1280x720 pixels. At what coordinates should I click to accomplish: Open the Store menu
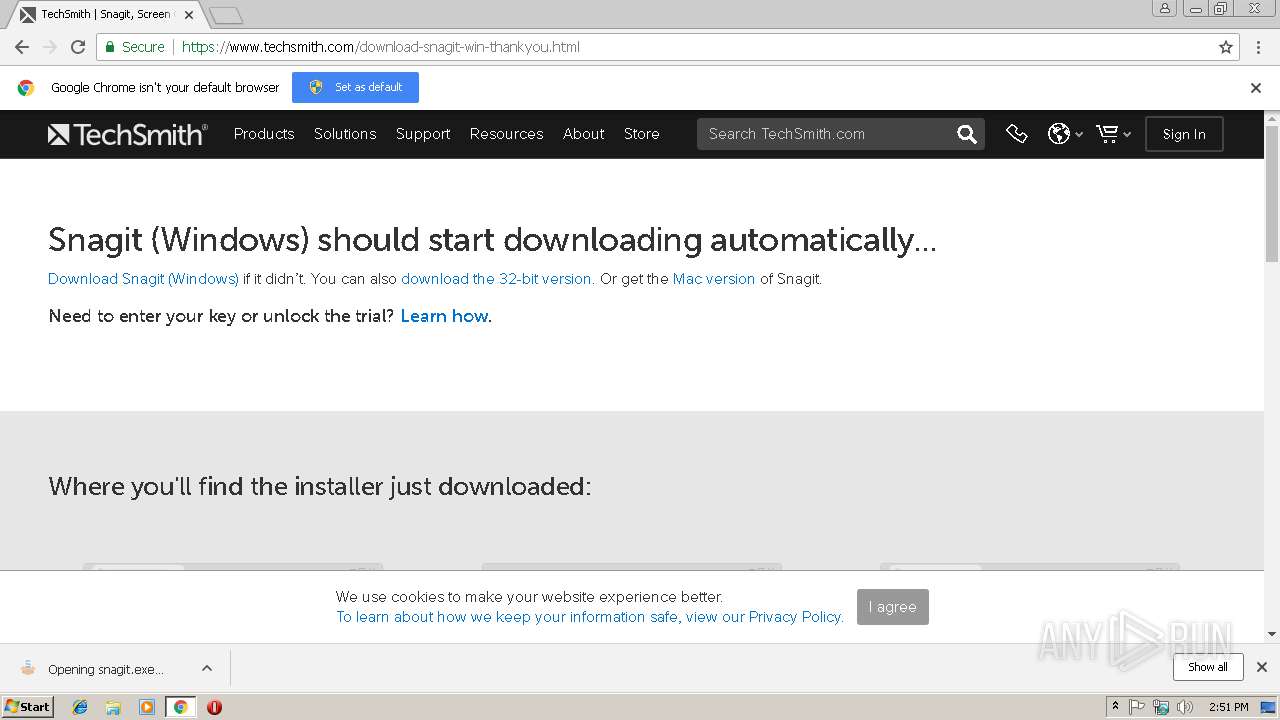pyautogui.click(x=642, y=134)
